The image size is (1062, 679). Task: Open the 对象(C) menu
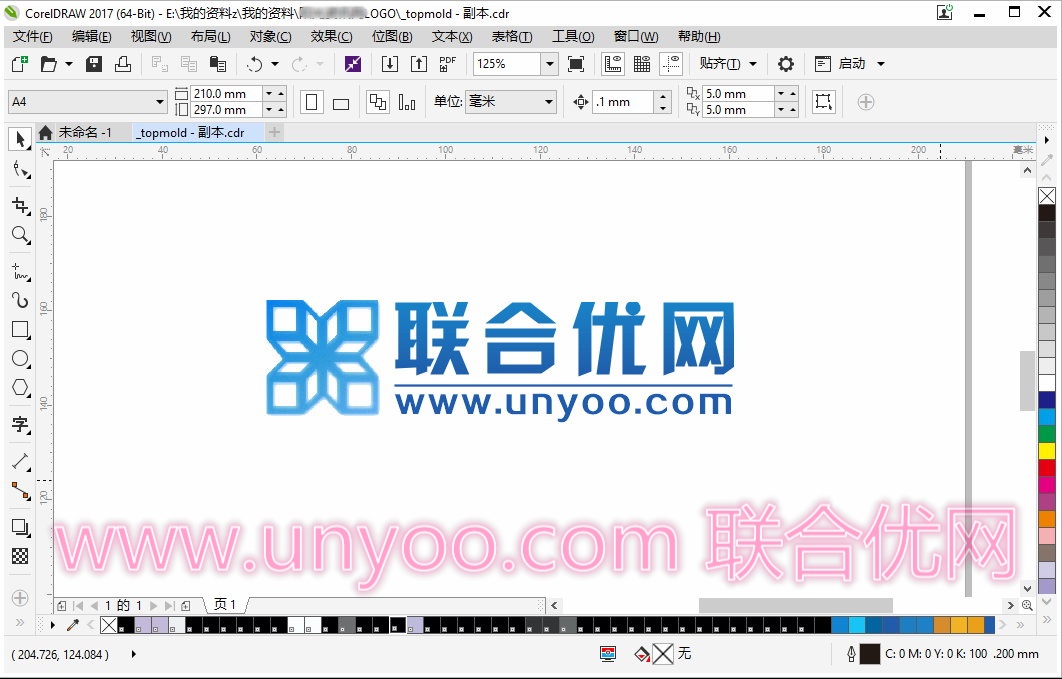pos(270,37)
